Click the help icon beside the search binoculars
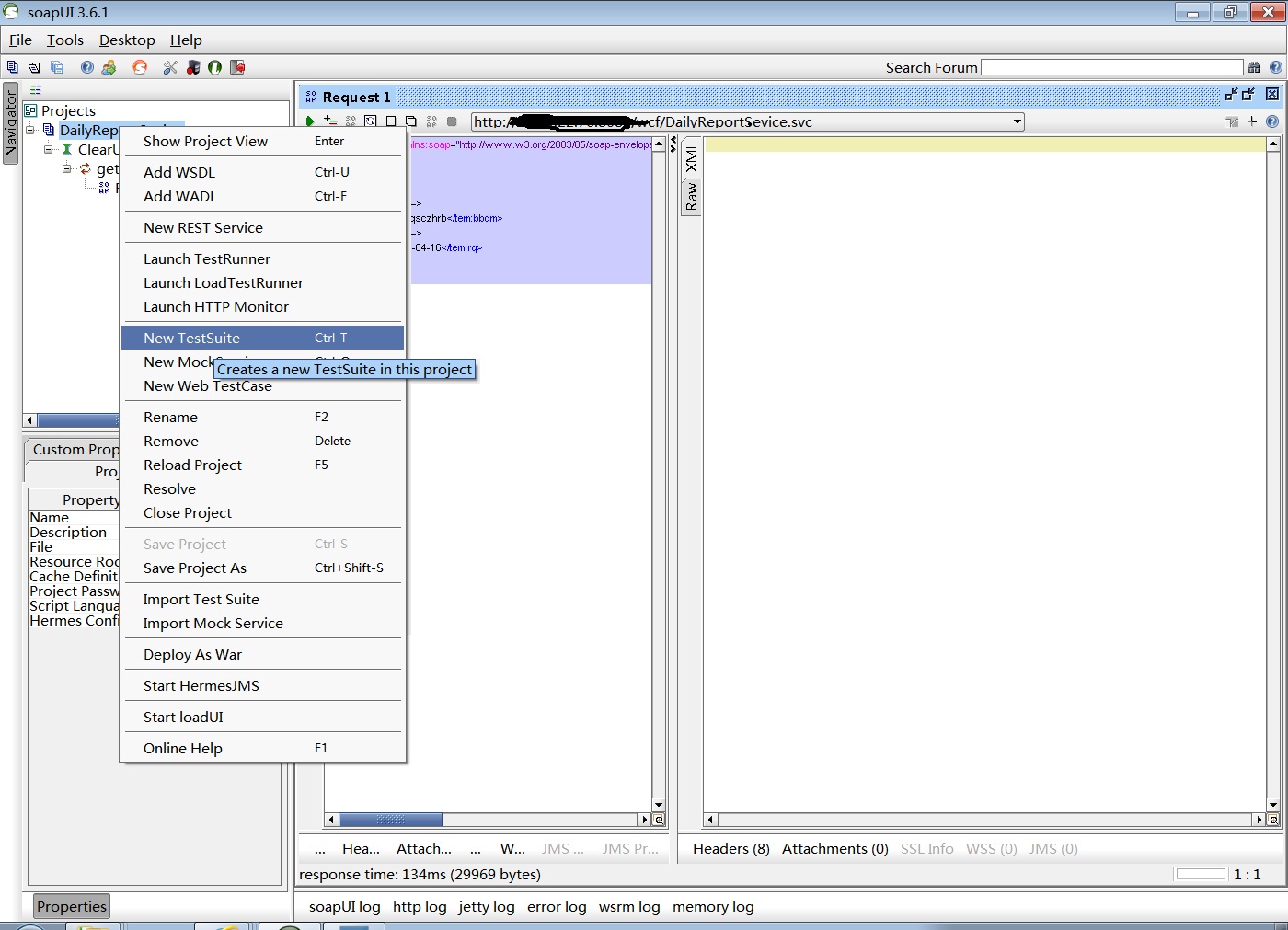Image resolution: width=1288 pixels, height=930 pixels. [x=1276, y=67]
